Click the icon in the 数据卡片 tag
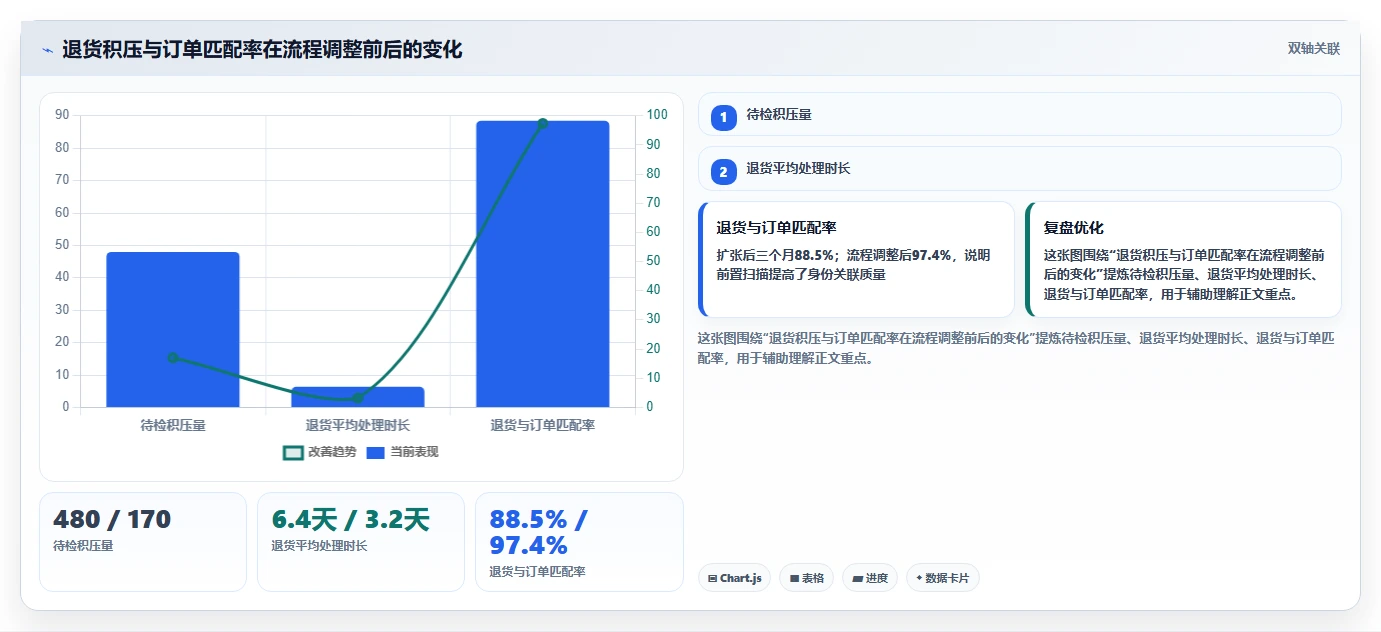The height and width of the screenshot is (632, 1381). 919,578
